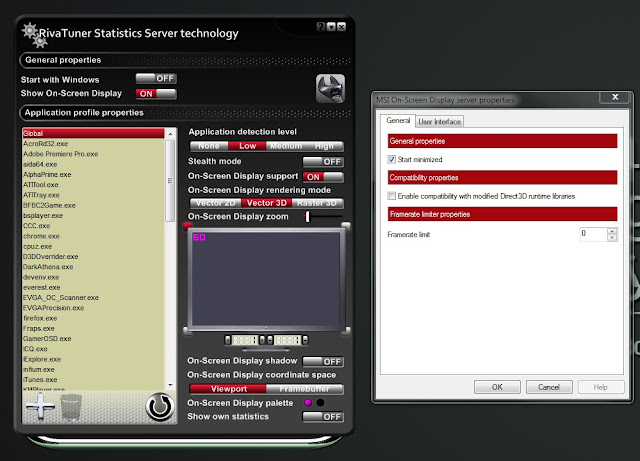Viewport: 640px width, 461px height.
Task: Select the iTunes.exe profile
Action: (x=93, y=380)
